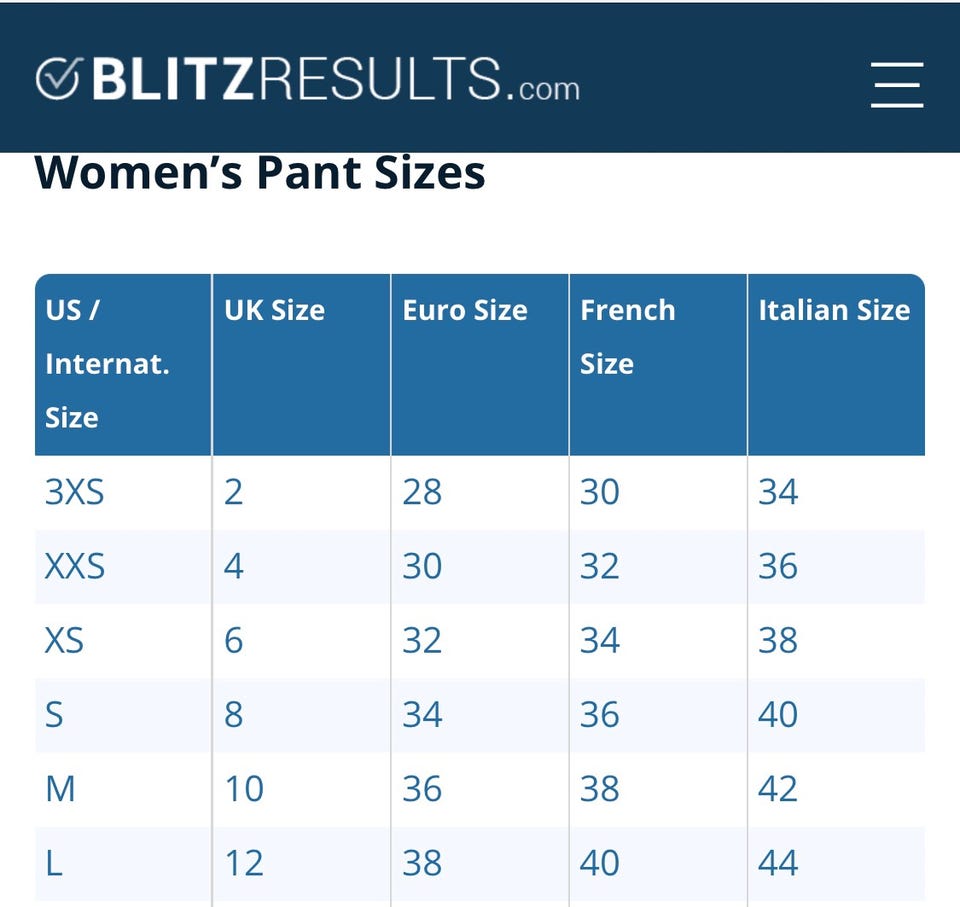This screenshot has width=960, height=907.
Task: Click the M size row label
Action: pos(60,789)
